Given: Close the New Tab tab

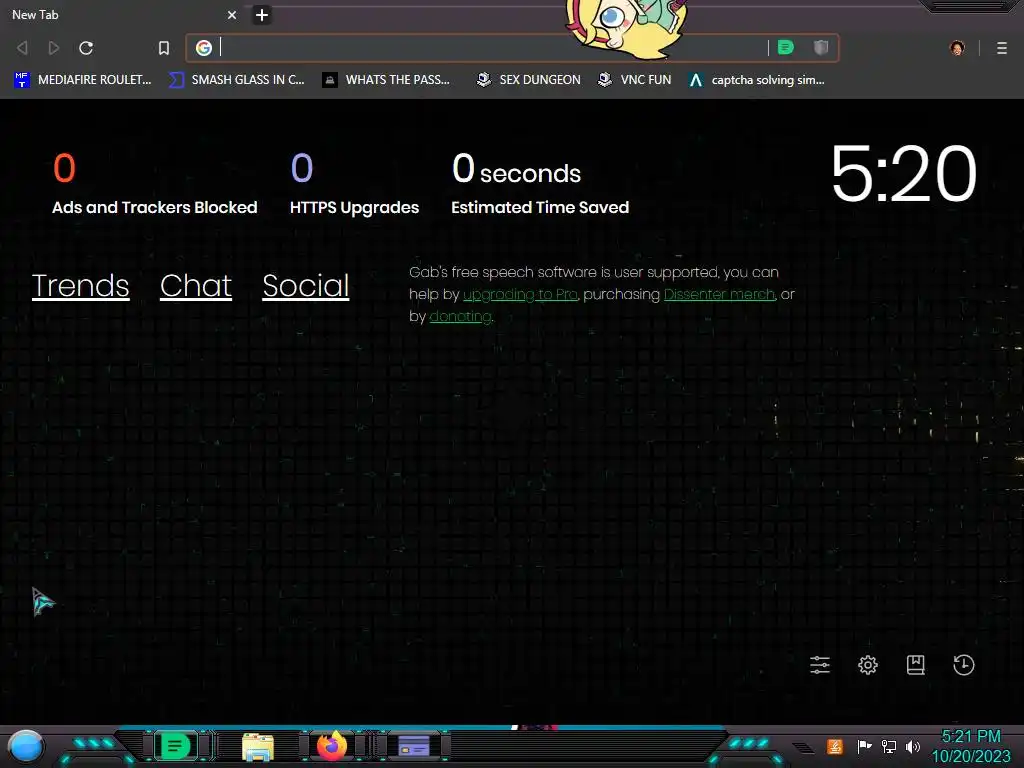Looking at the screenshot, I should [x=232, y=14].
